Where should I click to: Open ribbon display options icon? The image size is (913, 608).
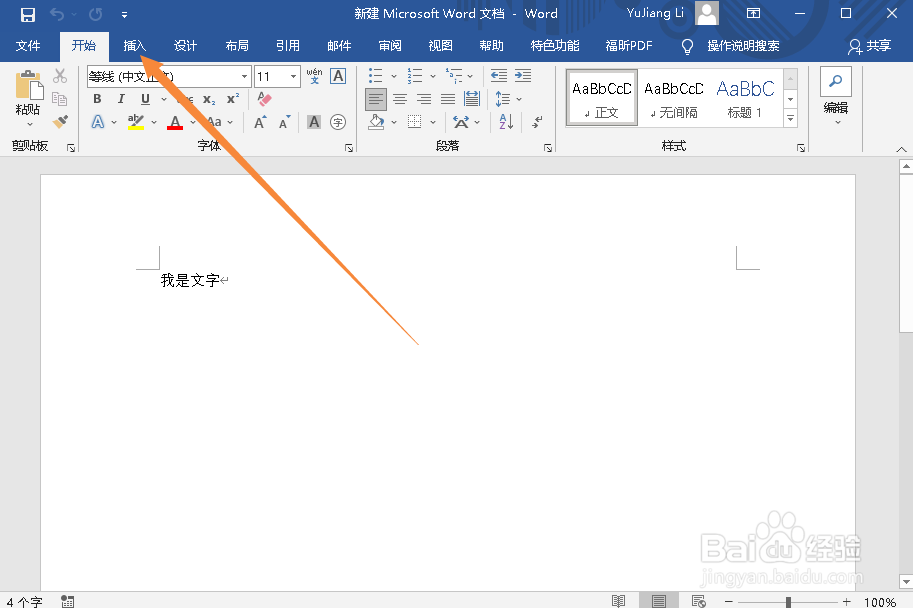pyautogui.click(x=753, y=13)
